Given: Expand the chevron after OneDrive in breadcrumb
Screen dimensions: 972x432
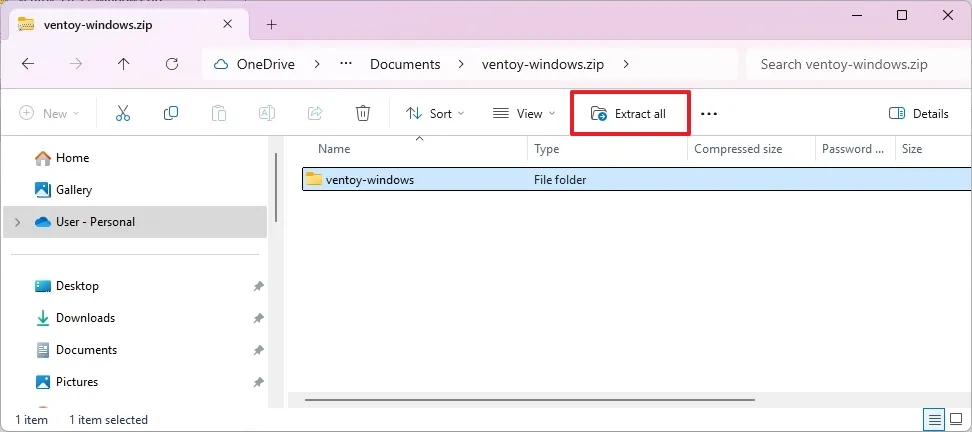Looking at the screenshot, I should click(x=317, y=64).
